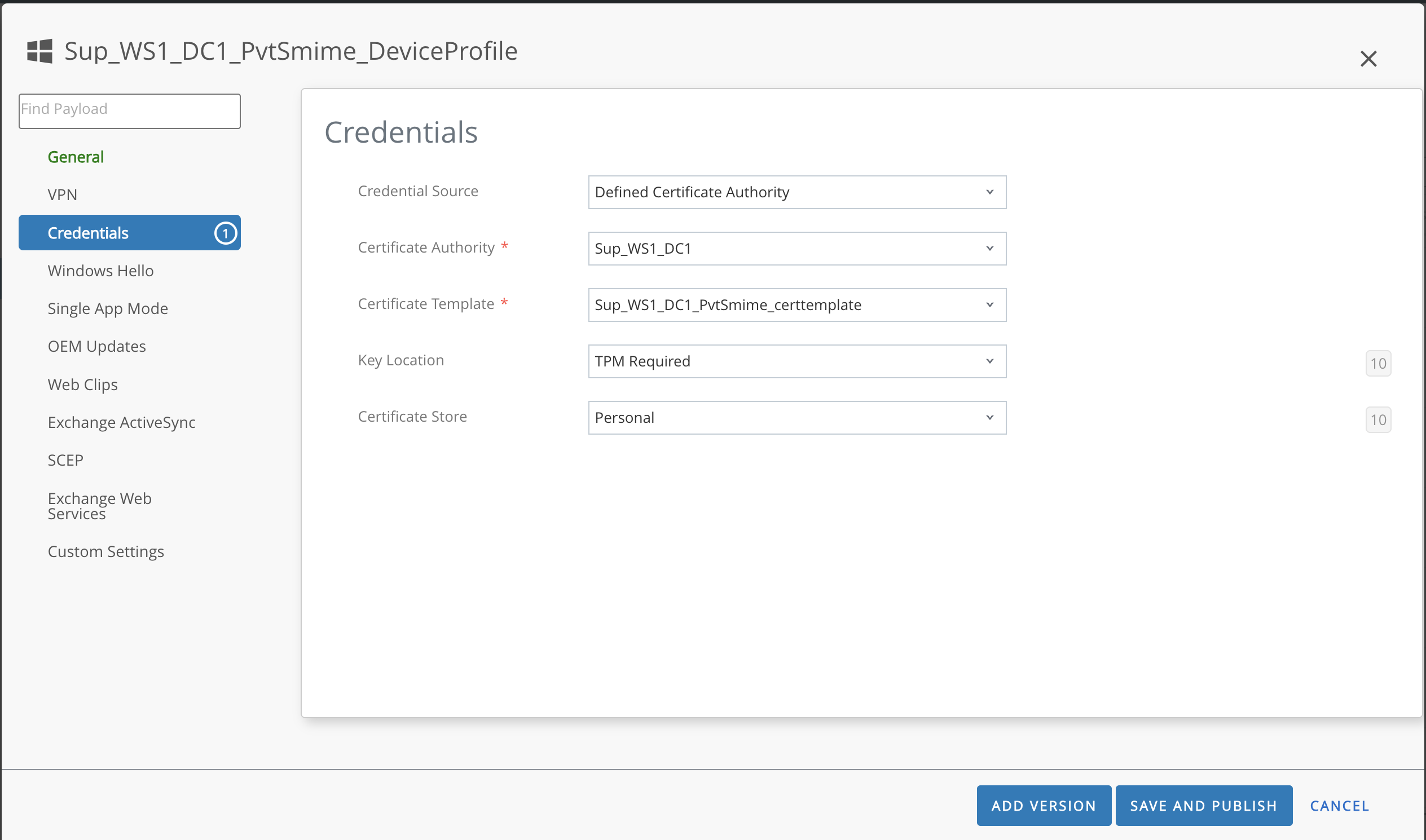Screen dimensions: 1426x840
Task: Click the Add Version button
Action: [x=1043, y=806]
